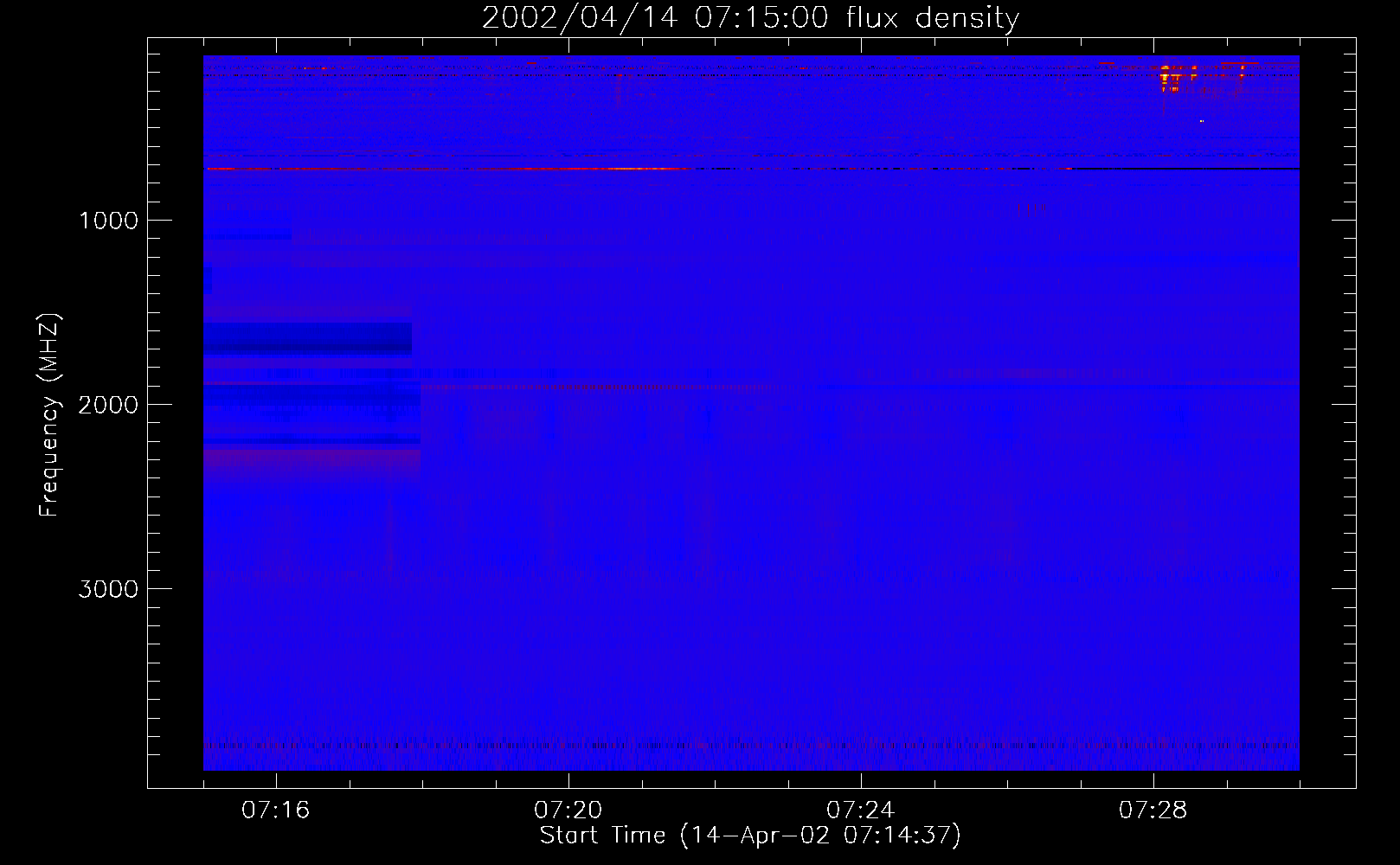Click the '07:16' time axis label
The width and height of the screenshot is (1400, 865).
275,810
